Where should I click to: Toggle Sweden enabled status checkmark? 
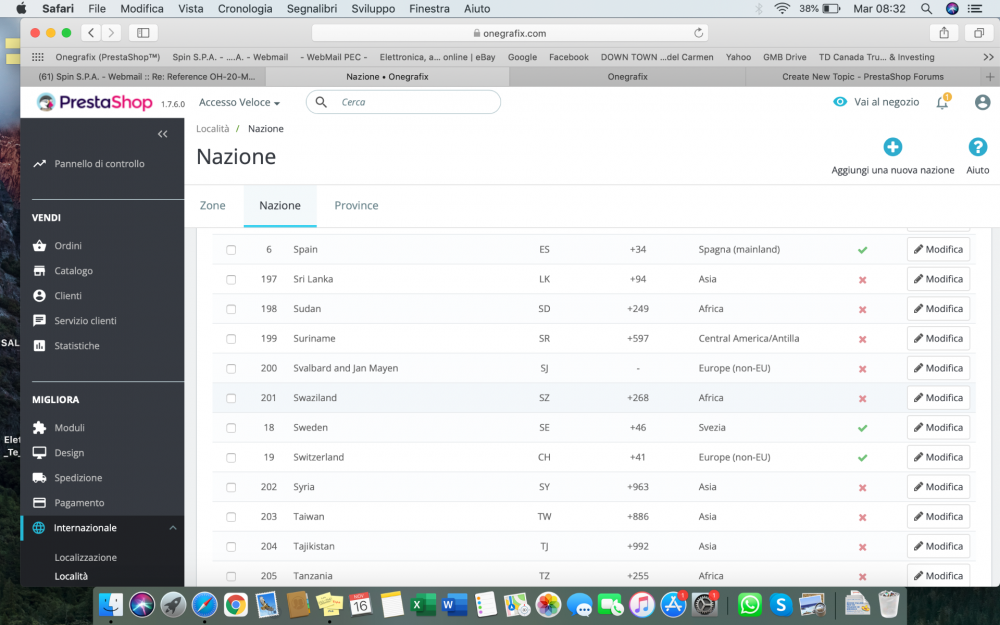[x=862, y=428]
